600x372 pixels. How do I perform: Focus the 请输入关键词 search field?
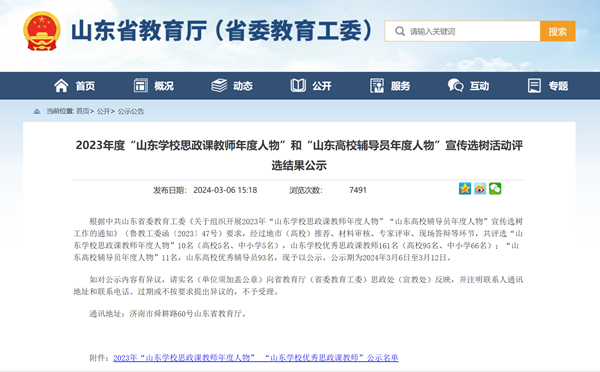(x=462, y=31)
